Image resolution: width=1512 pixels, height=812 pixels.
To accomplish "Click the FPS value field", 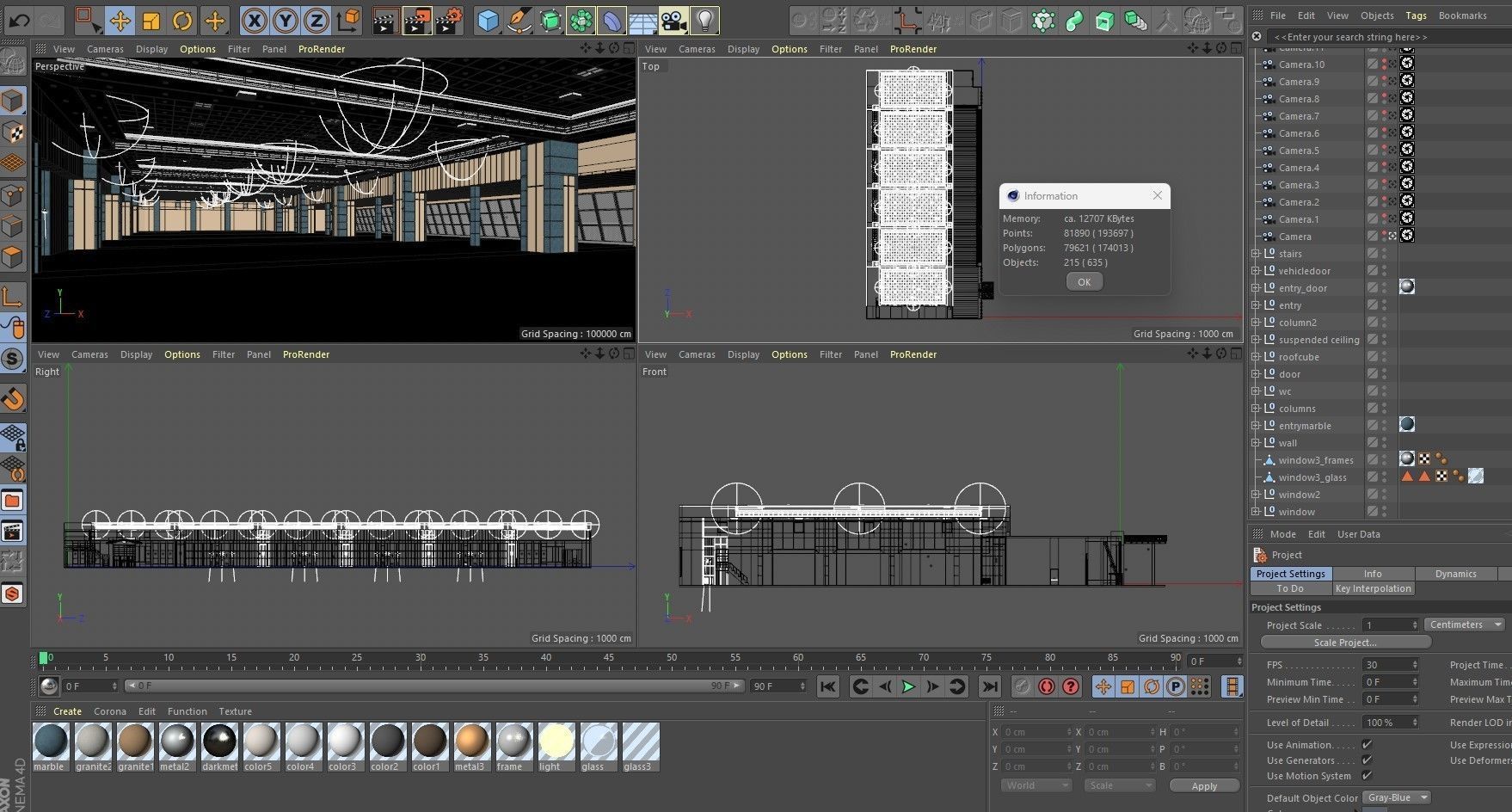I will 1390,665.
